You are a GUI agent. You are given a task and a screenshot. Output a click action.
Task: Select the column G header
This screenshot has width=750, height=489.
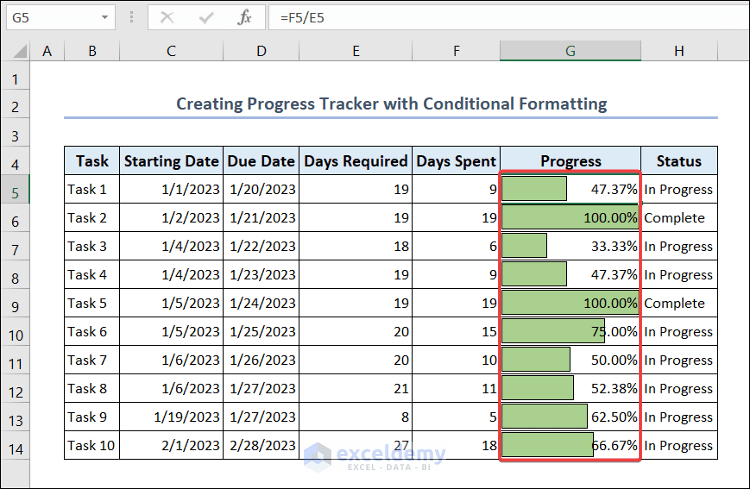tap(570, 51)
